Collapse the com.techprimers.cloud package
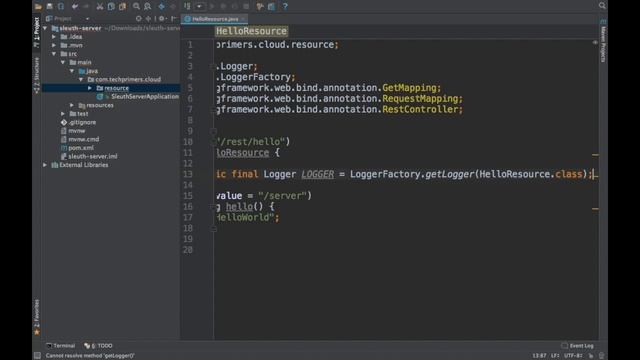 click(x=81, y=80)
